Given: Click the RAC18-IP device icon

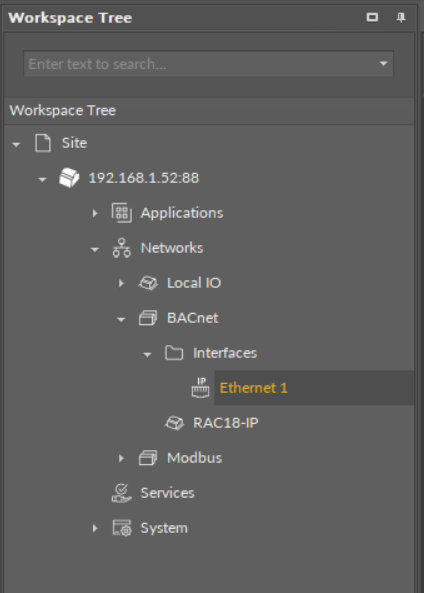Looking at the screenshot, I should pos(174,423).
